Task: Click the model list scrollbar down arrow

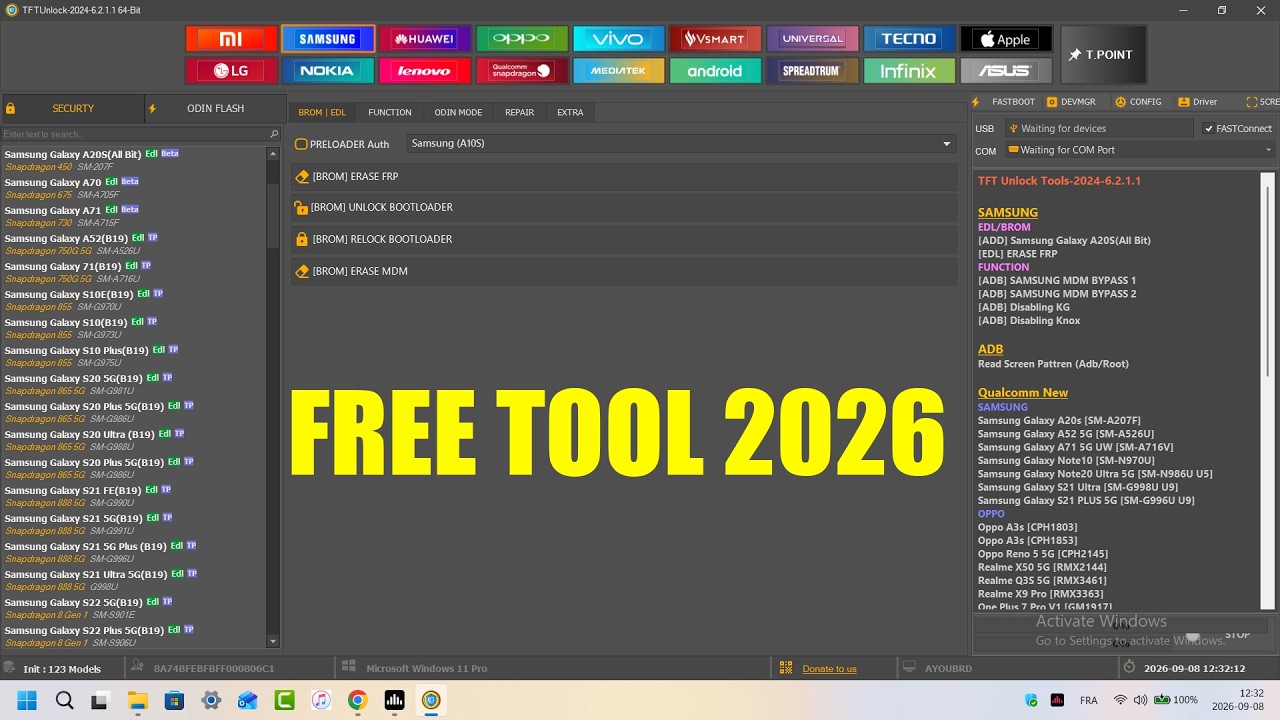Action: pos(273,641)
